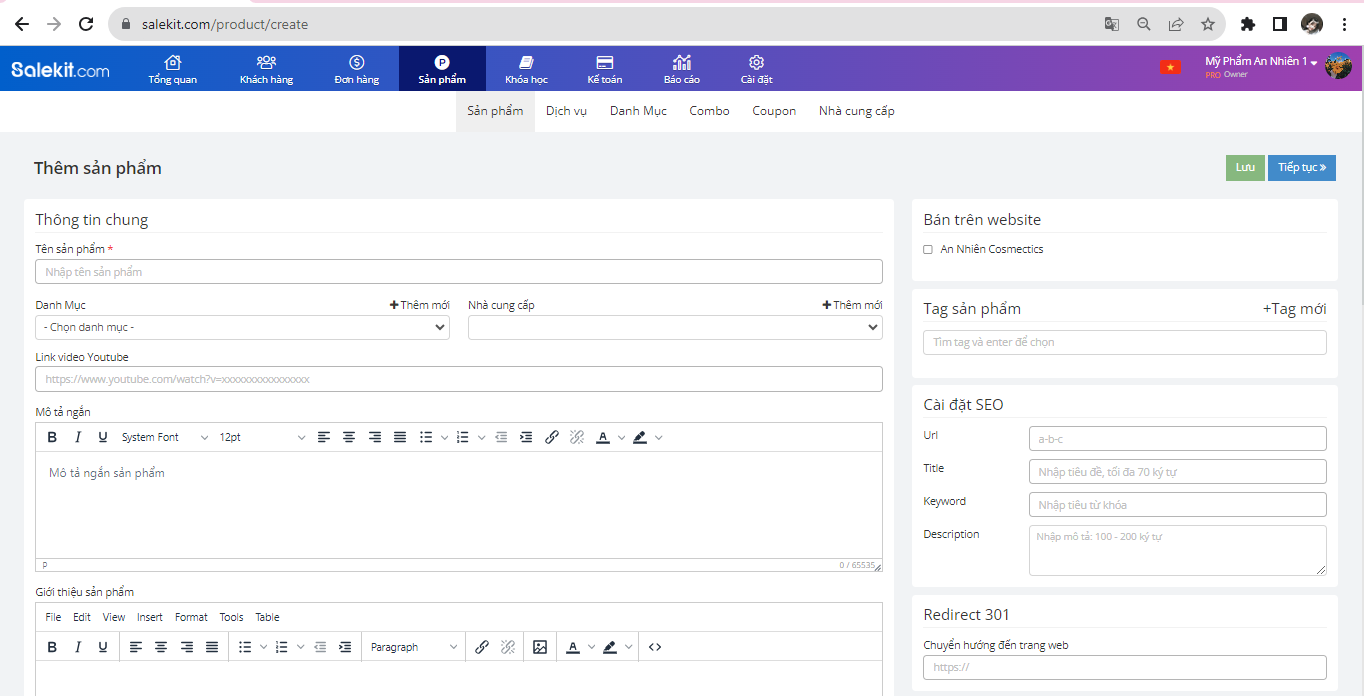Screen dimensions: 1364x696
Task: Insert link in the Mô tả ngắn editor
Action: pos(552,437)
